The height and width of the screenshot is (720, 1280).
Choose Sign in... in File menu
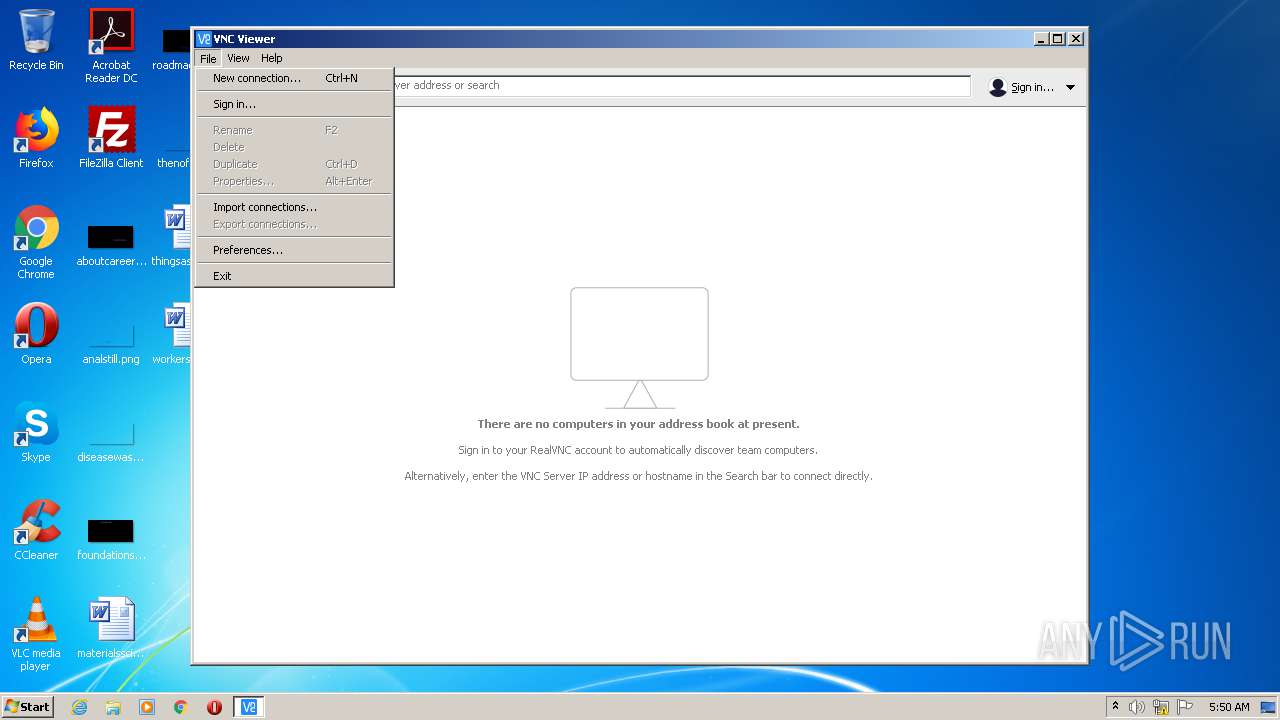point(294,104)
